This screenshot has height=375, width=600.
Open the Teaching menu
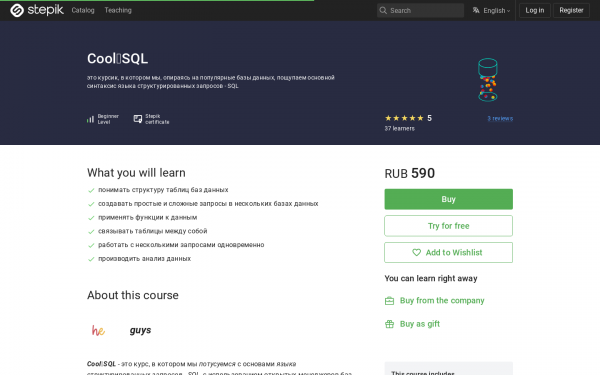pyautogui.click(x=118, y=10)
